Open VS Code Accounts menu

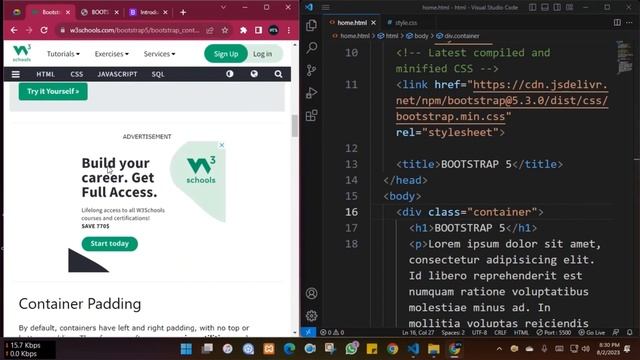pyautogui.click(x=311, y=293)
